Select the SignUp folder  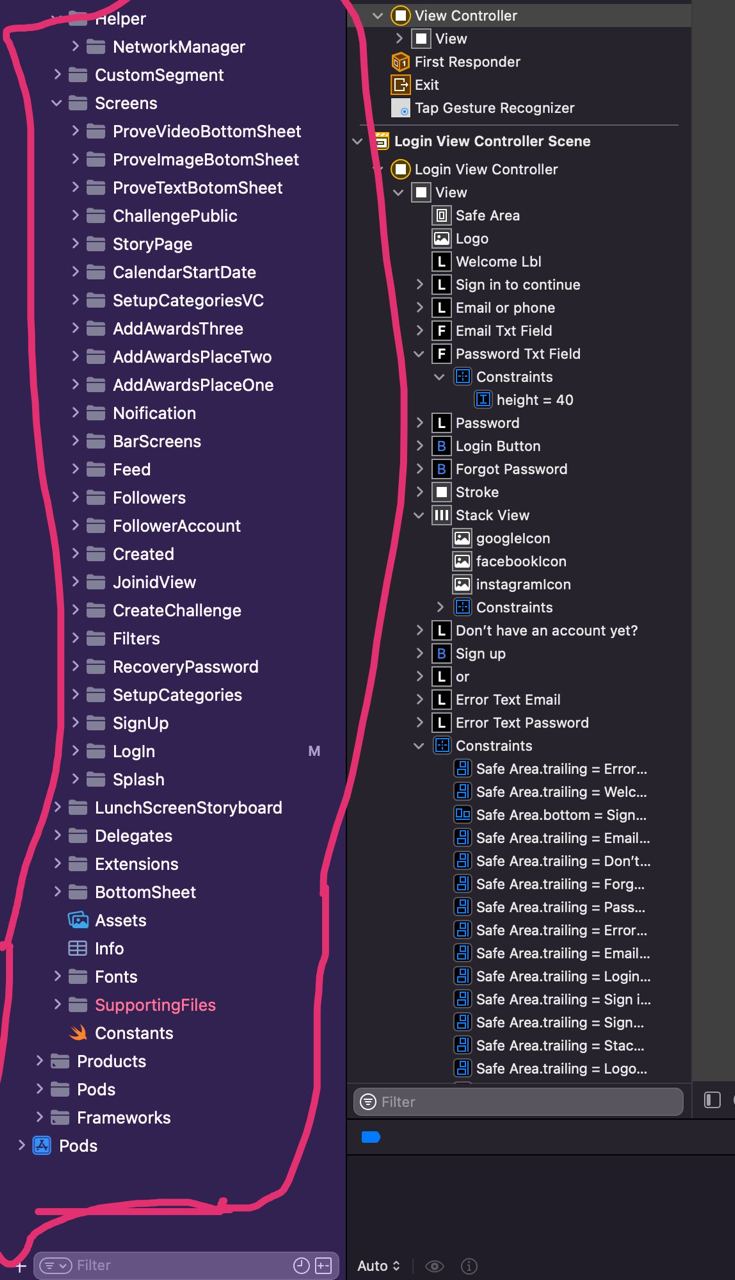(x=140, y=723)
